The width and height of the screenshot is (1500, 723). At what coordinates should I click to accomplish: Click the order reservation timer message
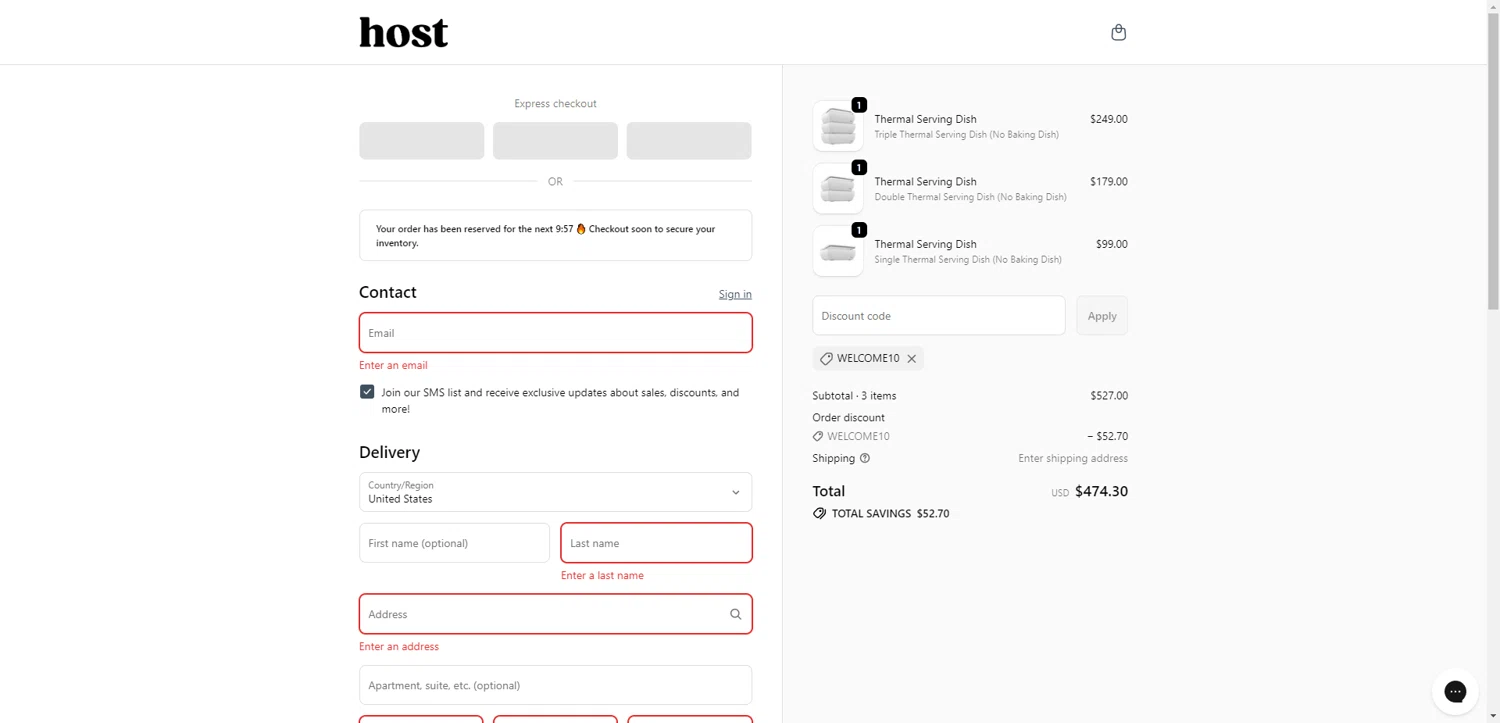point(555,235)
